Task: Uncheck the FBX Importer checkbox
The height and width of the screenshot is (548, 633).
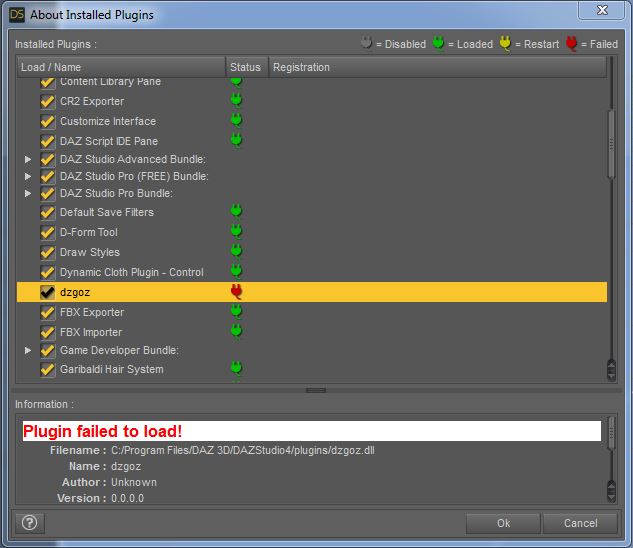Action: pyautogui.click(x=48, y=332)
